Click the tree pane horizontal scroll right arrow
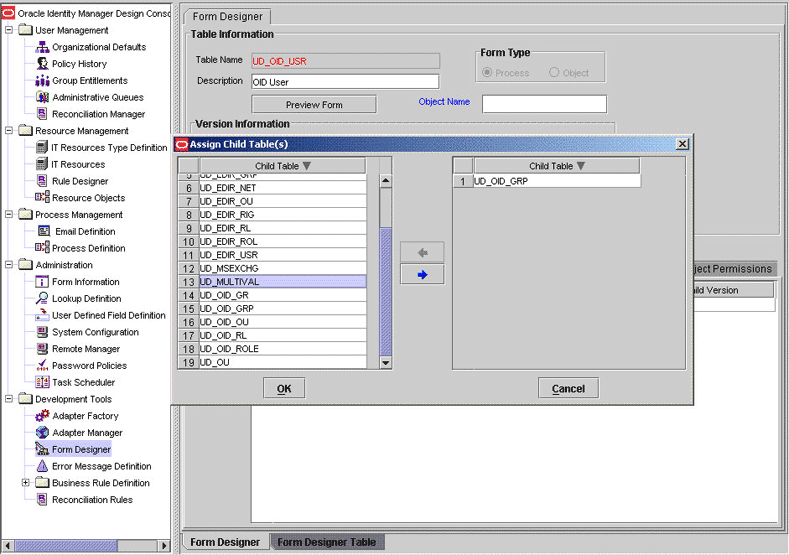789x555 pixels. [x=164, y=545]
